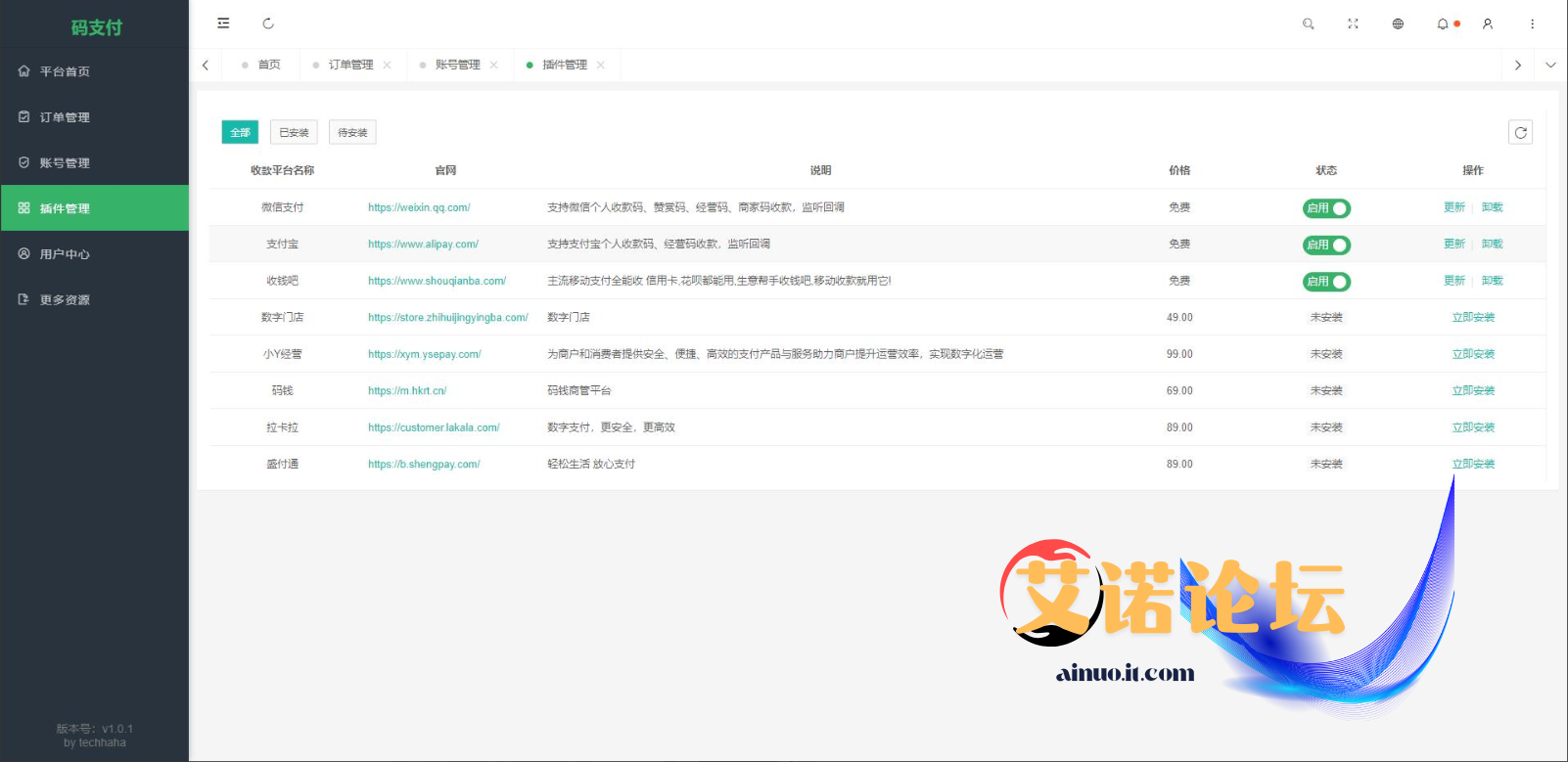
Task: Open 用户中心 in the sidebar
Action: pos(94,254)
